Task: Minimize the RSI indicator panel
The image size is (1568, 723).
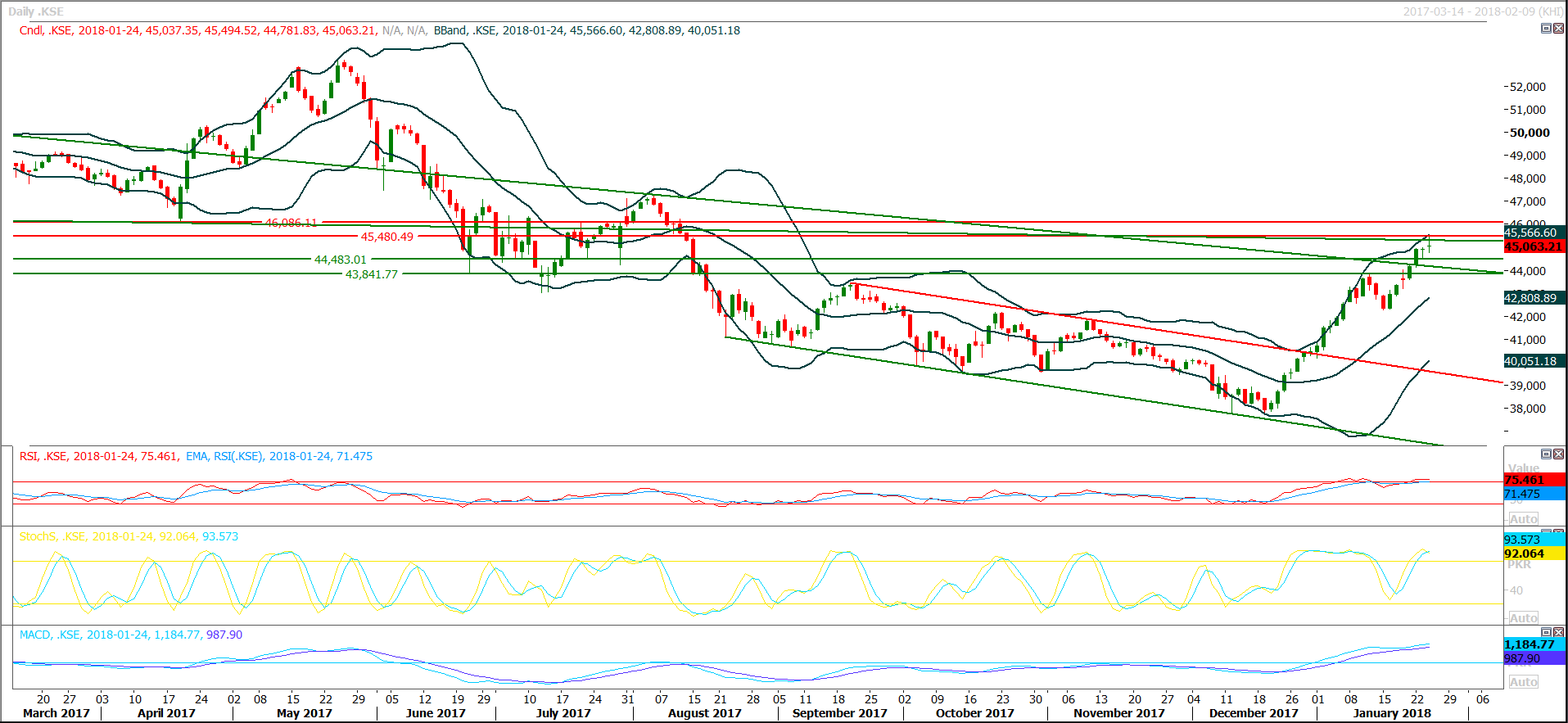Action: (1546, 454)
